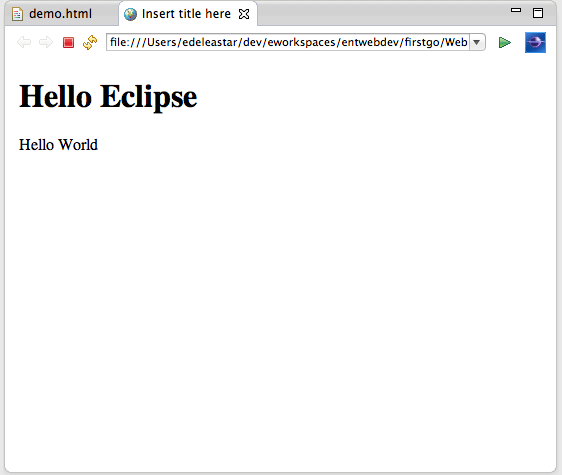Click empty tab bar space right of tabs
562x475 pixels.
[380, 14]
